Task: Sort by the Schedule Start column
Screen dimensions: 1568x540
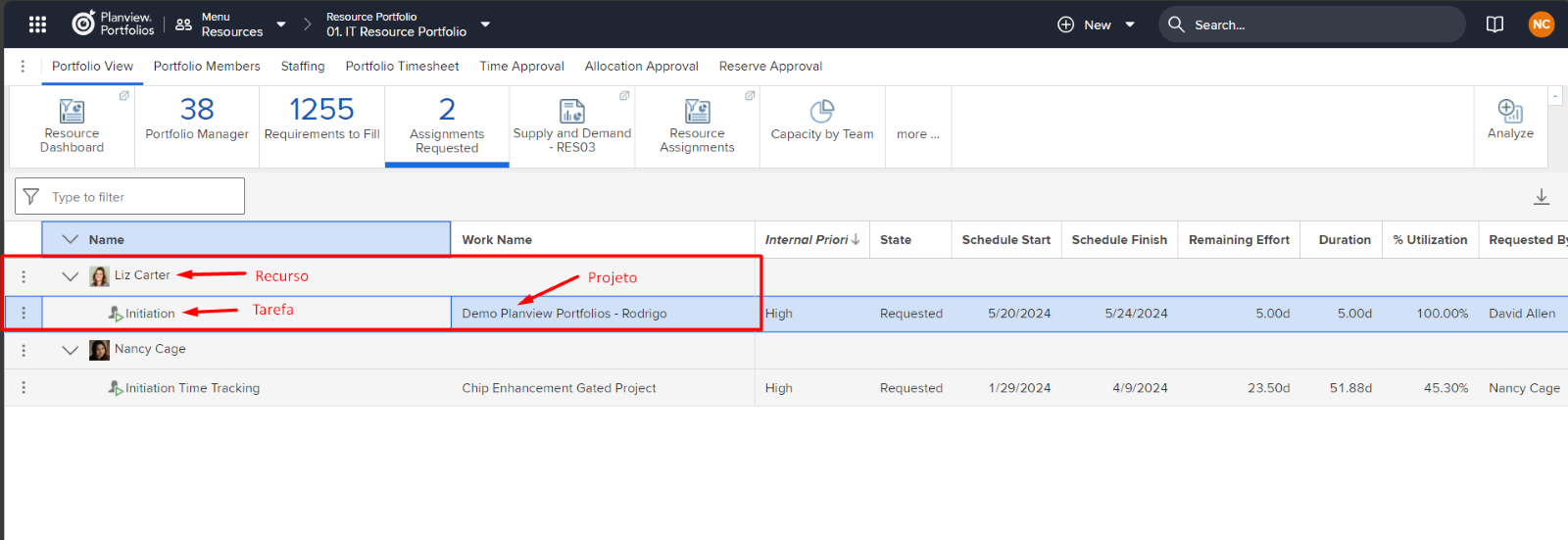Action: click(1005, 239)
